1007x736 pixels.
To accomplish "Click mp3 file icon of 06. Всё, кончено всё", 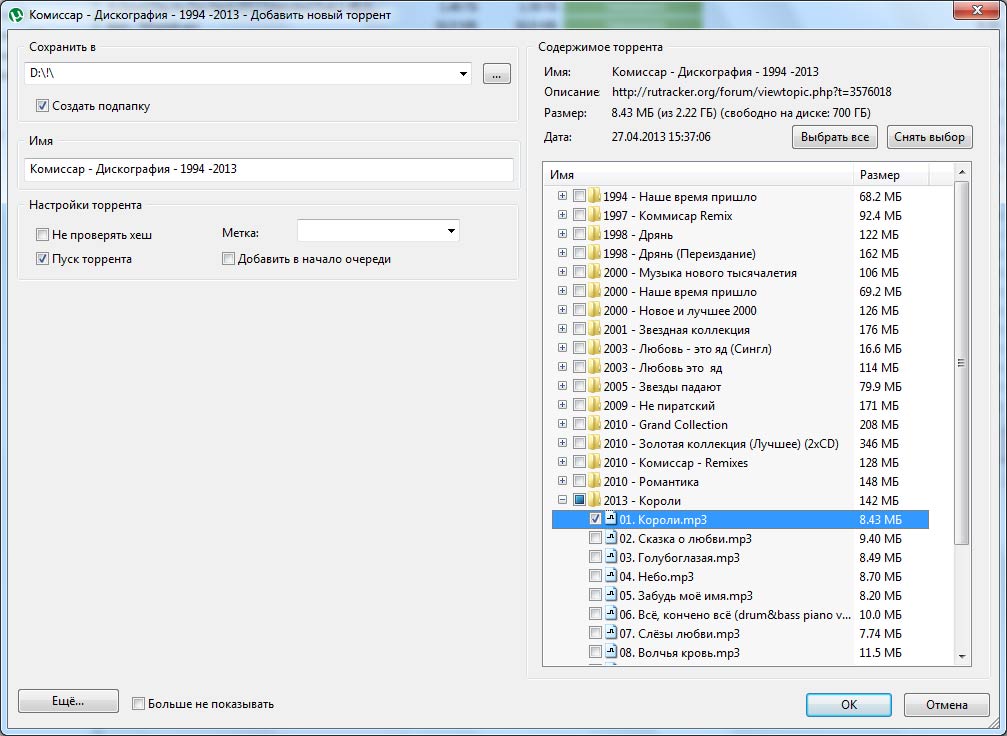I will [610, 614].
